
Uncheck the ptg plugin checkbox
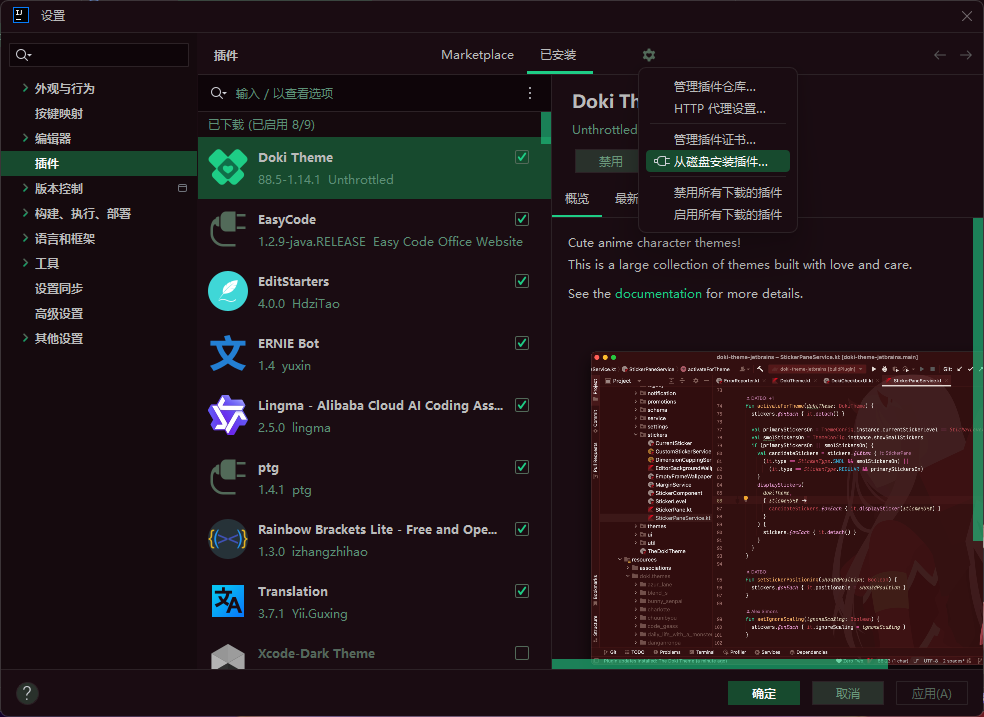pos(521,467)
